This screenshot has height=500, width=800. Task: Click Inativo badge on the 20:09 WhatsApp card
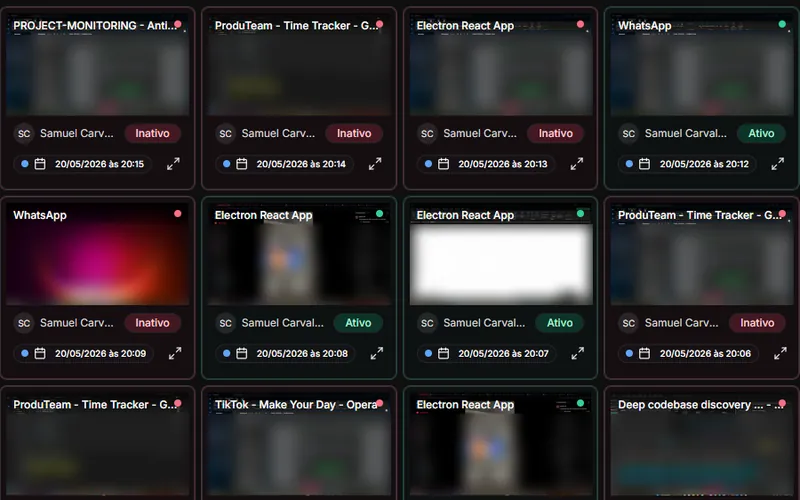click(152, 322)
